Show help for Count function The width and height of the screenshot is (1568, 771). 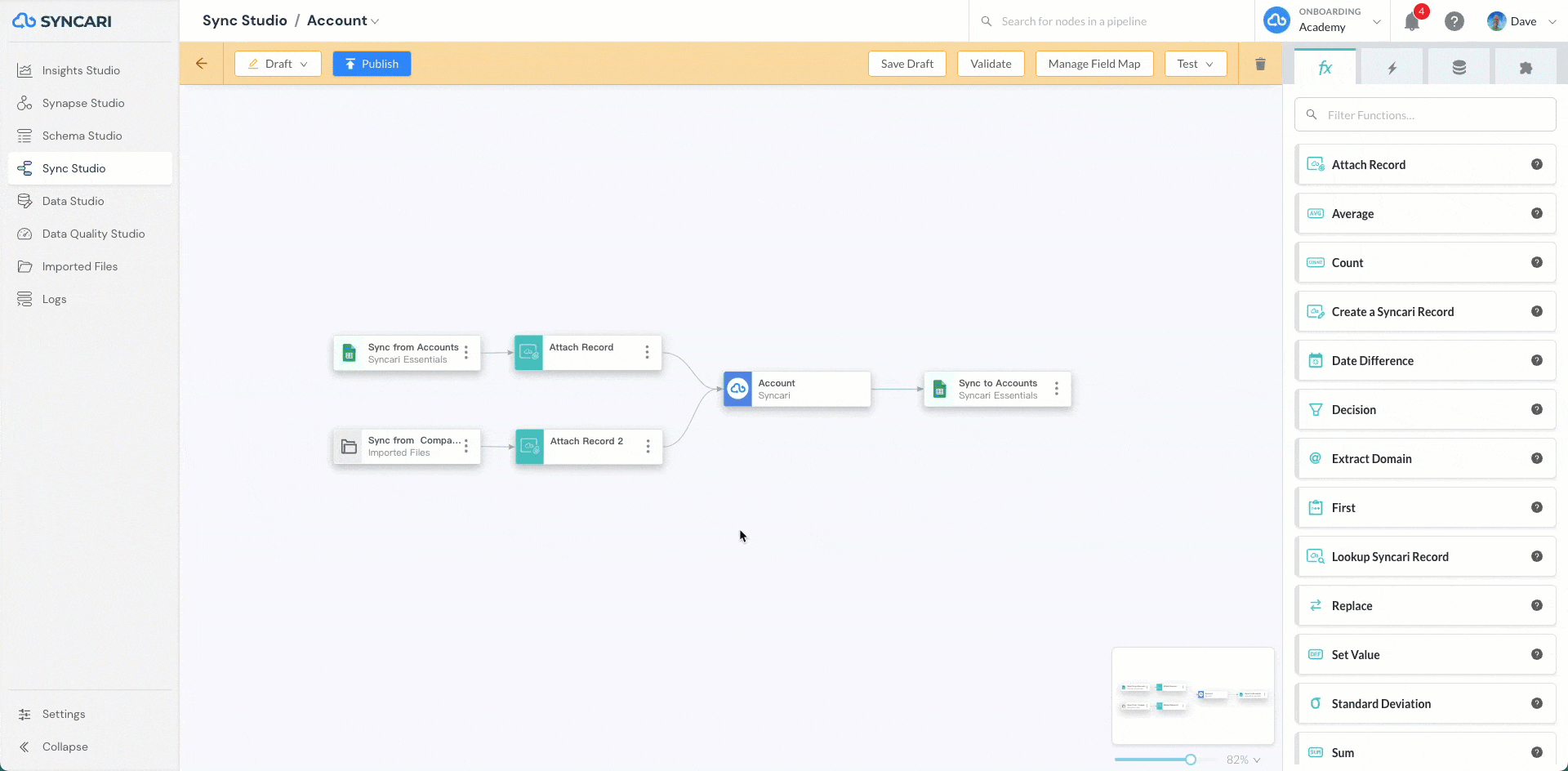point(1536,262)
